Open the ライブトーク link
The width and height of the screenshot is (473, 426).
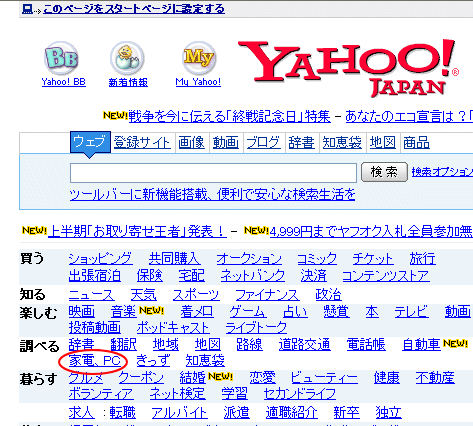(256, 328)
